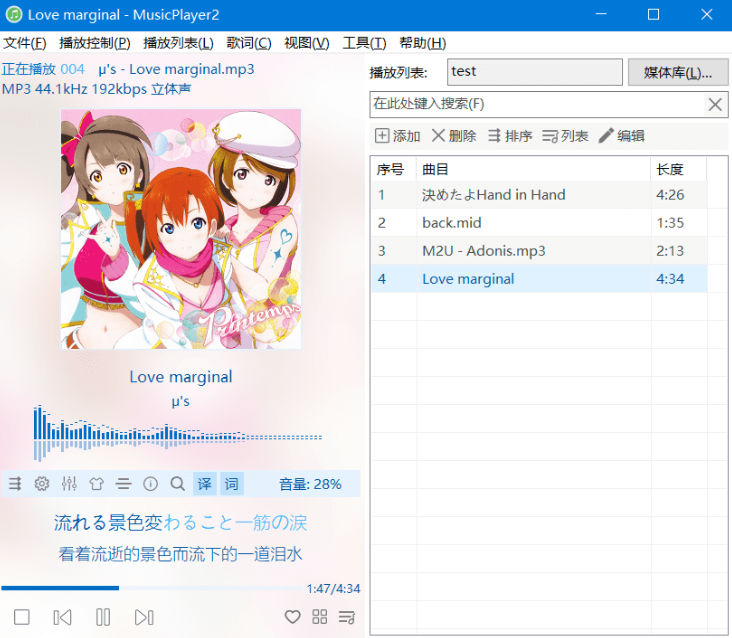The width and height of the screenshot is (732, 638).
Task: Add song to favourites with heart icon
Action: click(x=292, y=617)
